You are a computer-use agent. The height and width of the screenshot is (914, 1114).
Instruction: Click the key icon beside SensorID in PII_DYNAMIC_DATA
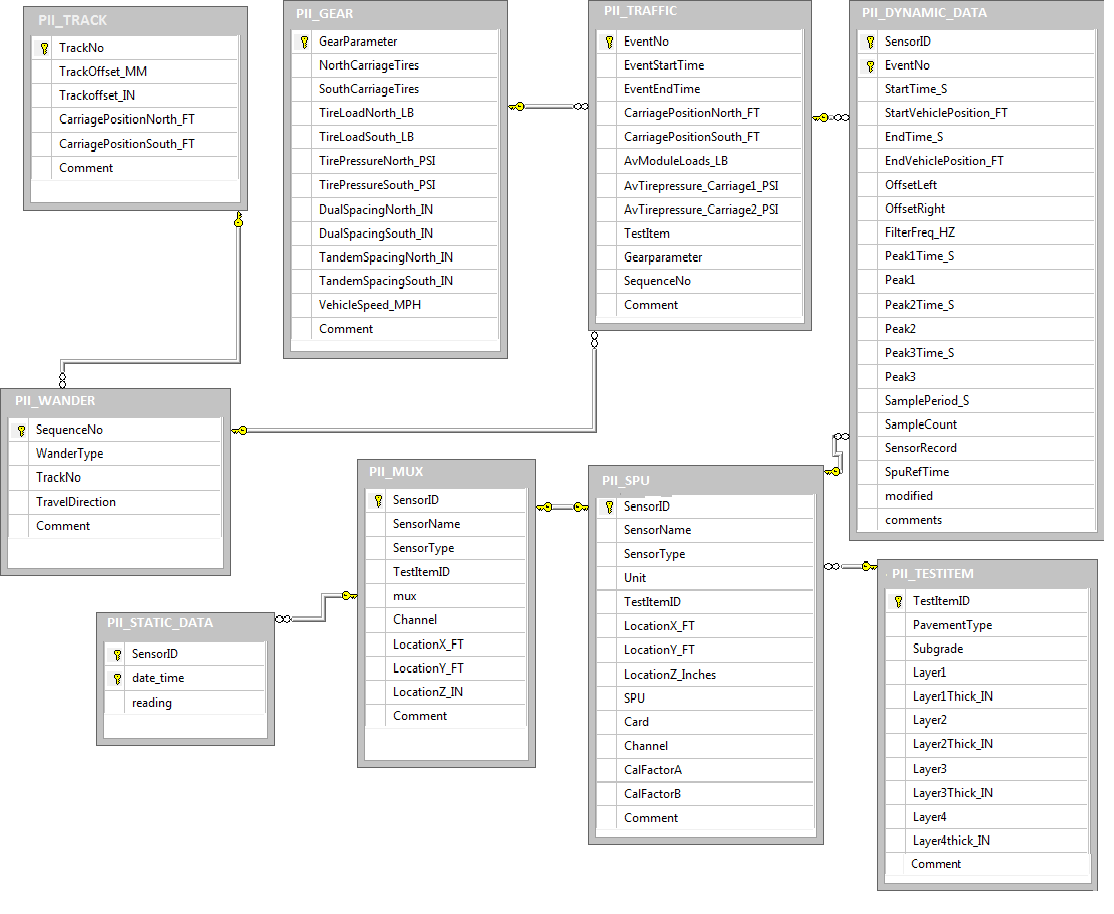[x=870, y=42]
